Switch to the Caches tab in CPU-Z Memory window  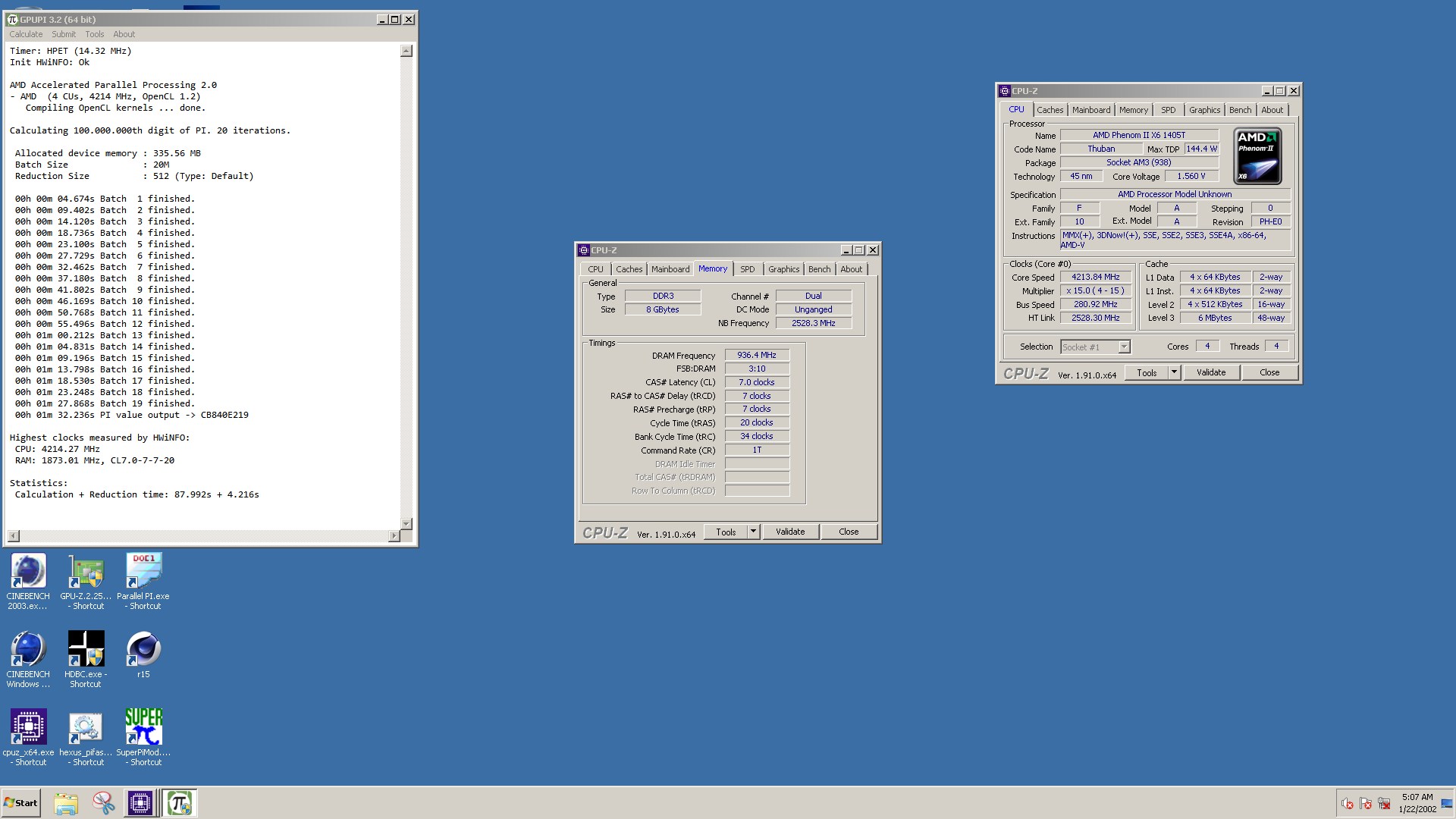(629, 269)
